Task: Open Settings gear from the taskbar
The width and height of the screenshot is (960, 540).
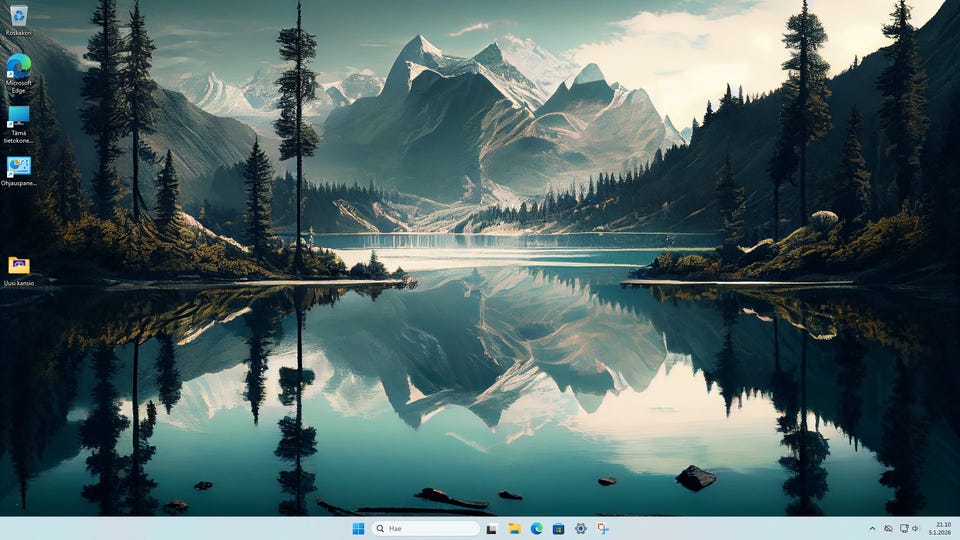Action: click(x=580, y=528)
